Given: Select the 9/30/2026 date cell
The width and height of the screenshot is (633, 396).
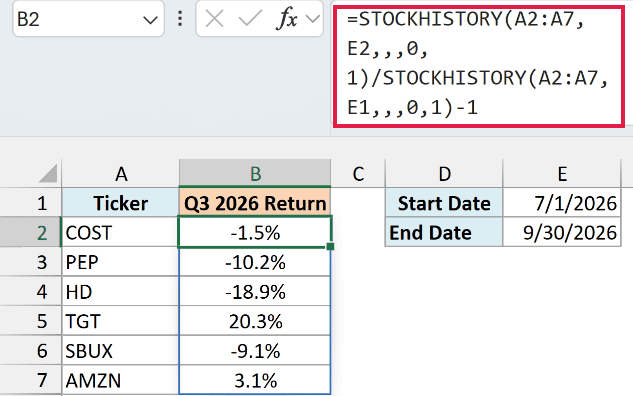Looking at the screenshot, I should pyautogui.click(x=562, y=232).
